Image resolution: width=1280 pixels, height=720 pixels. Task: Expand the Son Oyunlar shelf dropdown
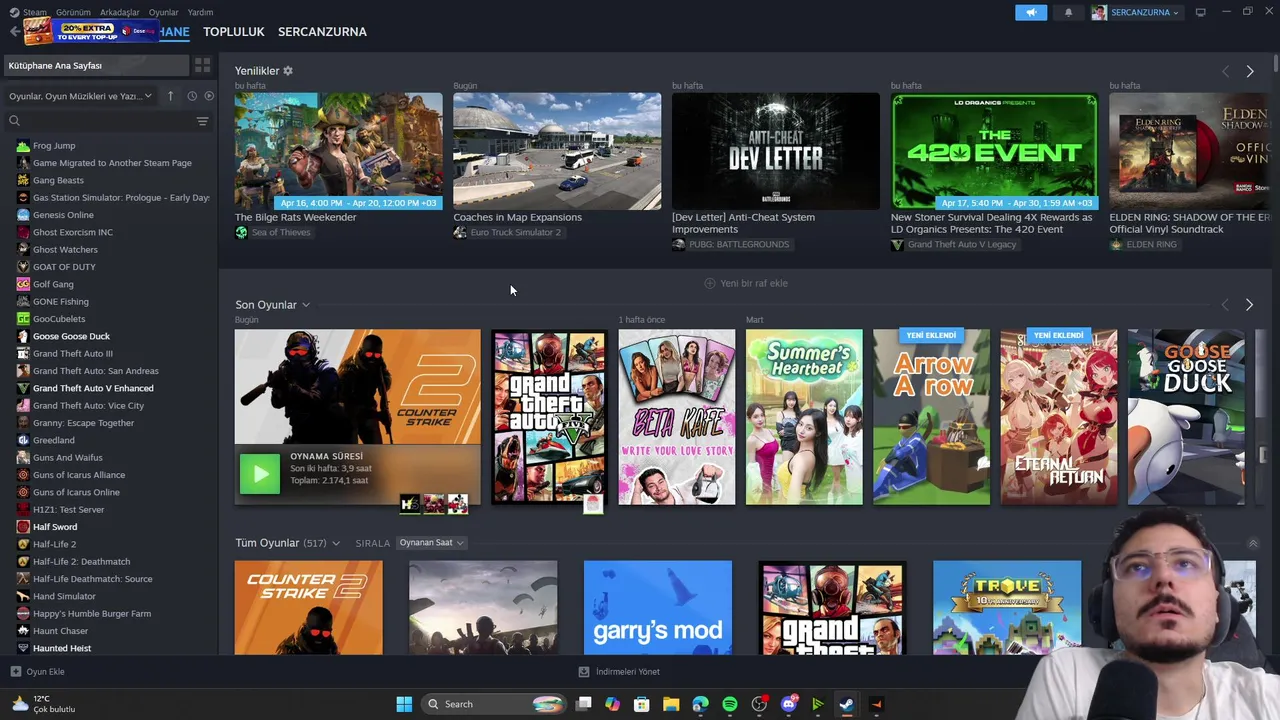point(306,305)
